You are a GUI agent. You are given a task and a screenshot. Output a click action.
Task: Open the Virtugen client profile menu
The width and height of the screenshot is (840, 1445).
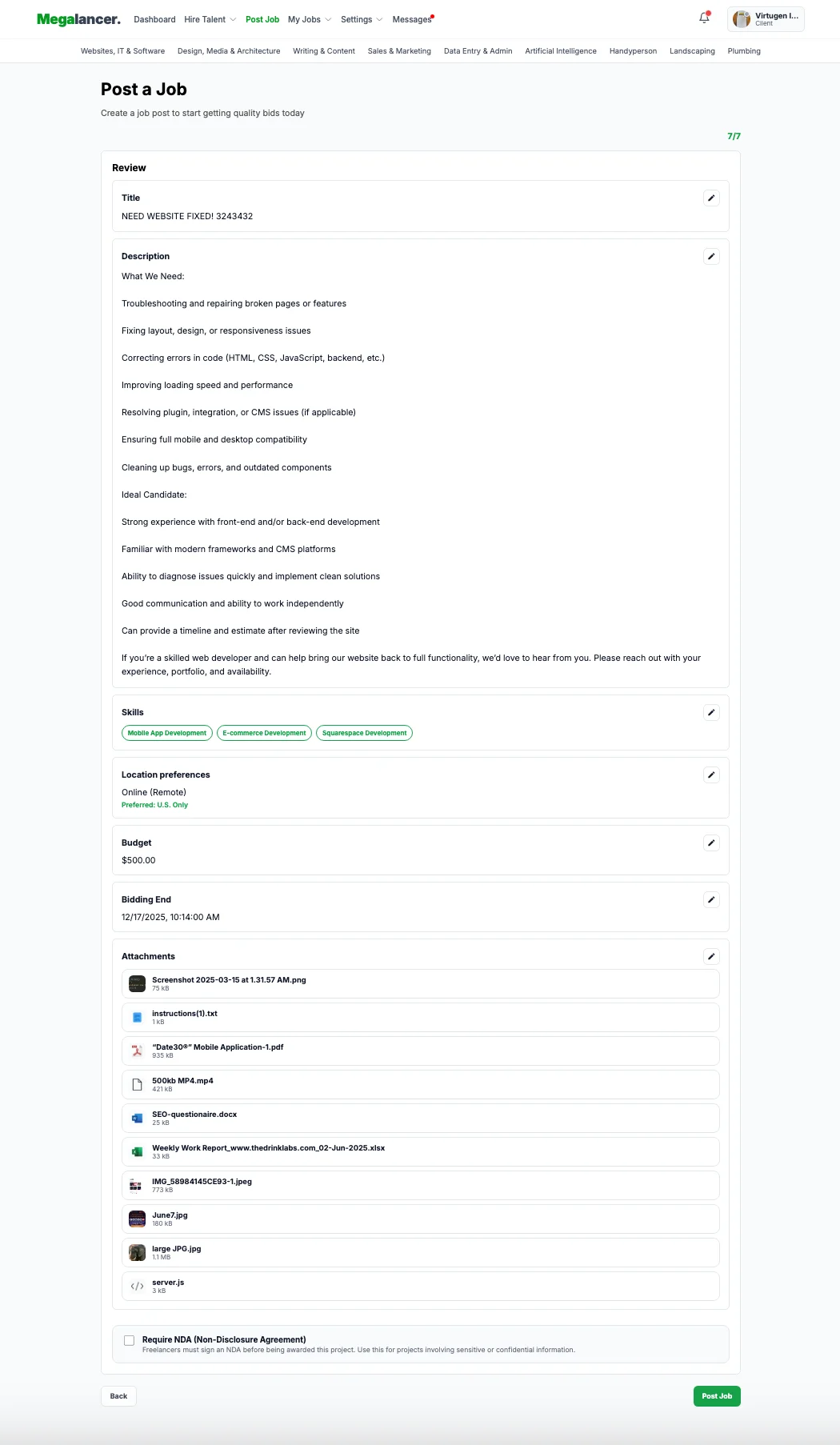(766, 19)
